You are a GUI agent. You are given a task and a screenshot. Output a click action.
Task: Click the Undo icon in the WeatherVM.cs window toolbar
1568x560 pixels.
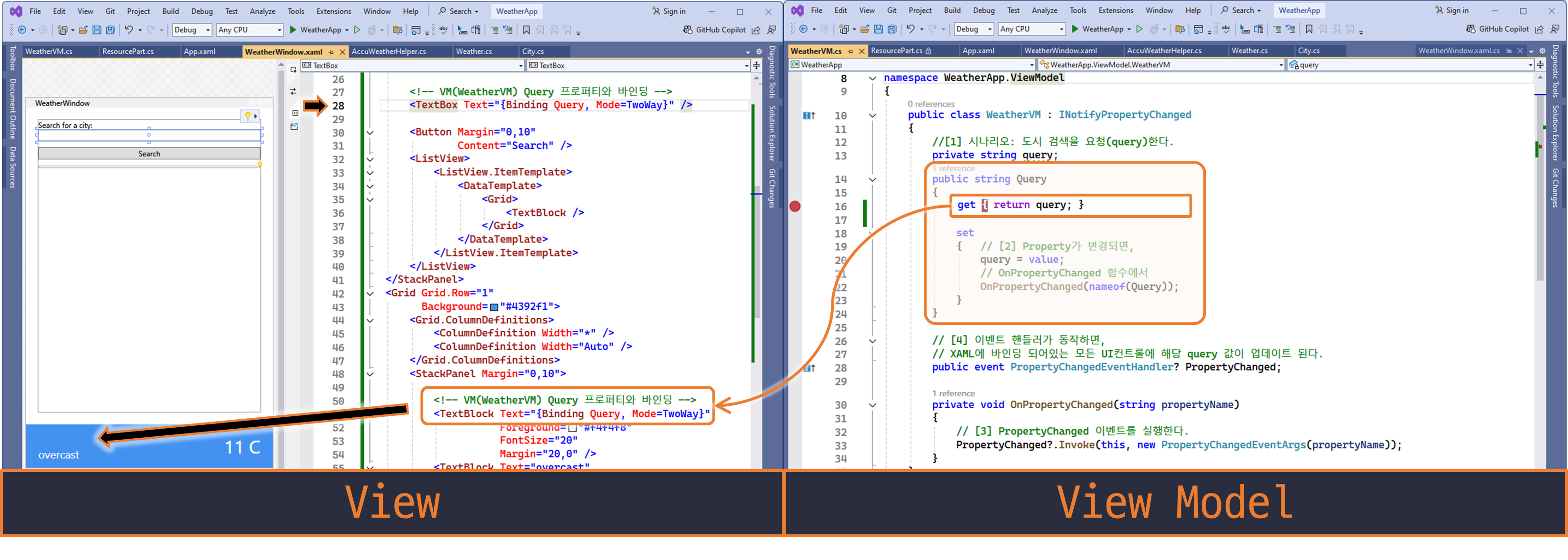[x=910, y=29]
